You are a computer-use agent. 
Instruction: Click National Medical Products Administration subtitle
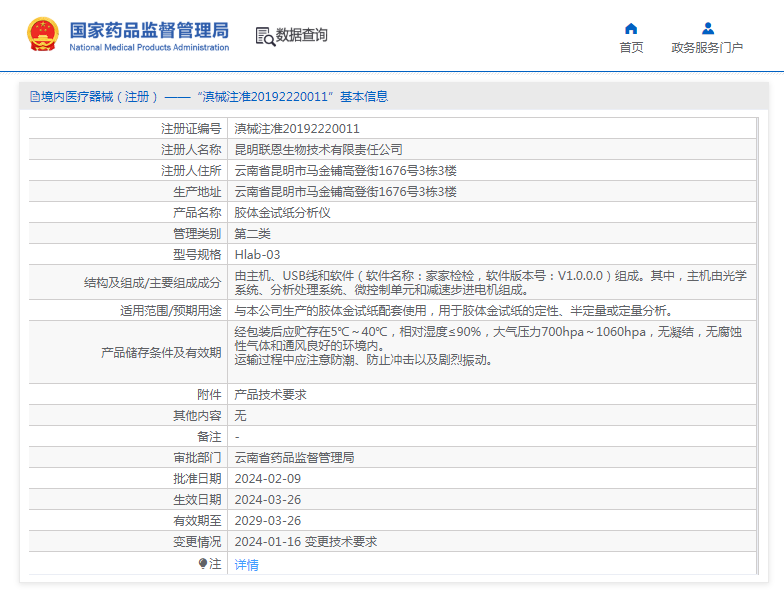[149, 48]
